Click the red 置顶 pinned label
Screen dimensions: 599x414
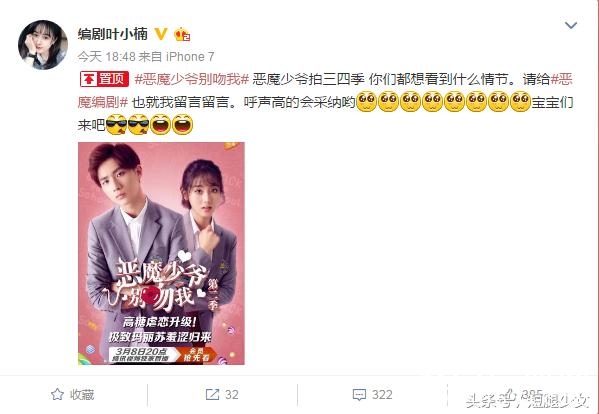click(x=104, y=79)
